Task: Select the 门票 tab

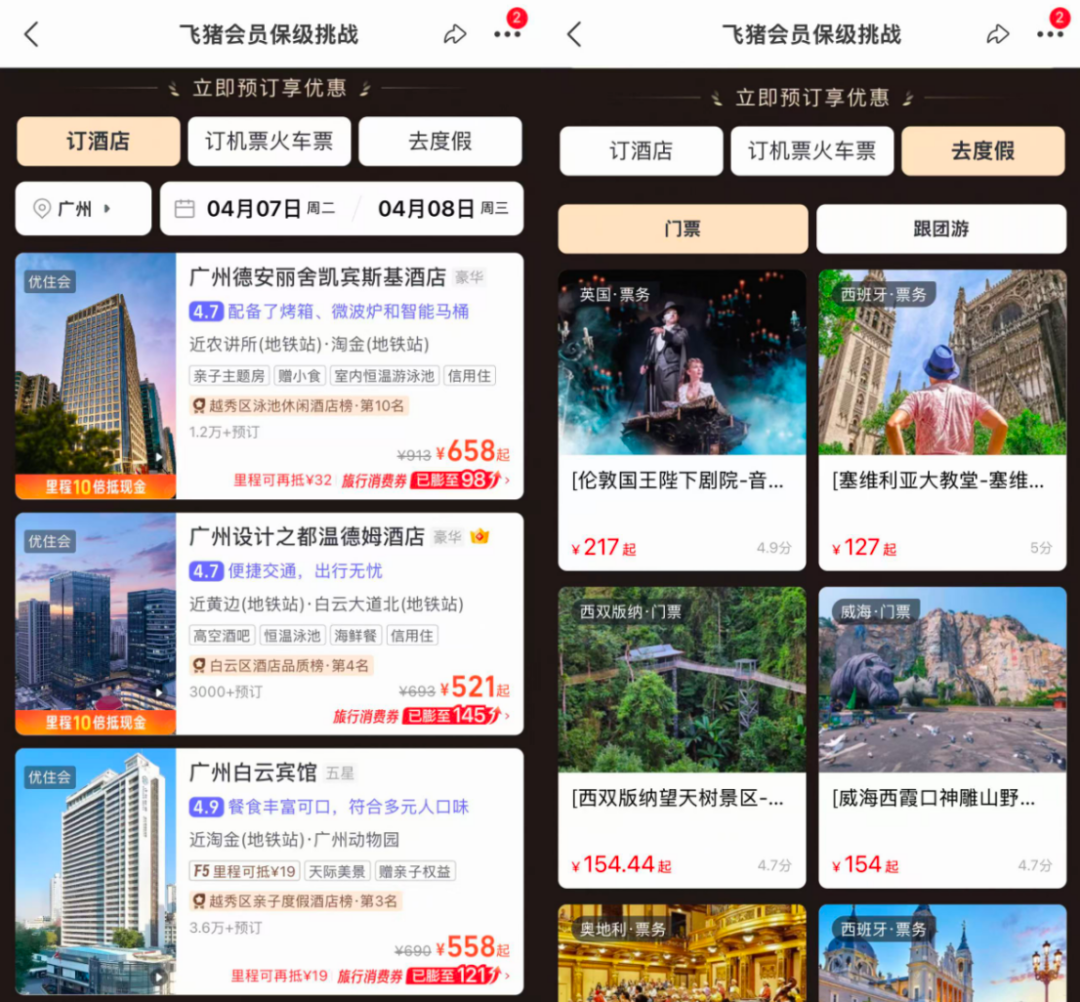Action: coord(681,228)
